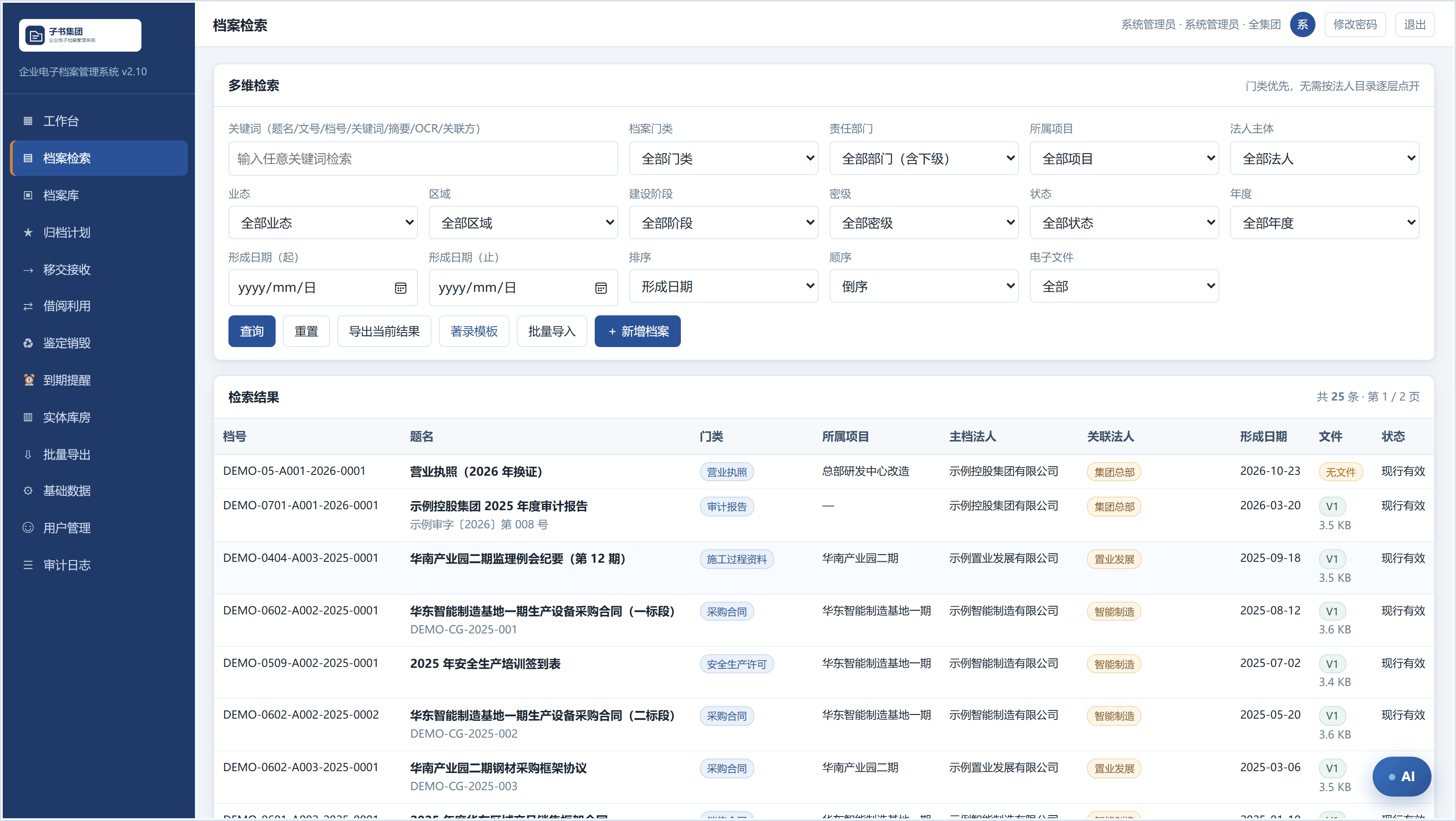Open 审计日志 menu item
This screenshot has width=1456, height=821.
tap(99, 565)
